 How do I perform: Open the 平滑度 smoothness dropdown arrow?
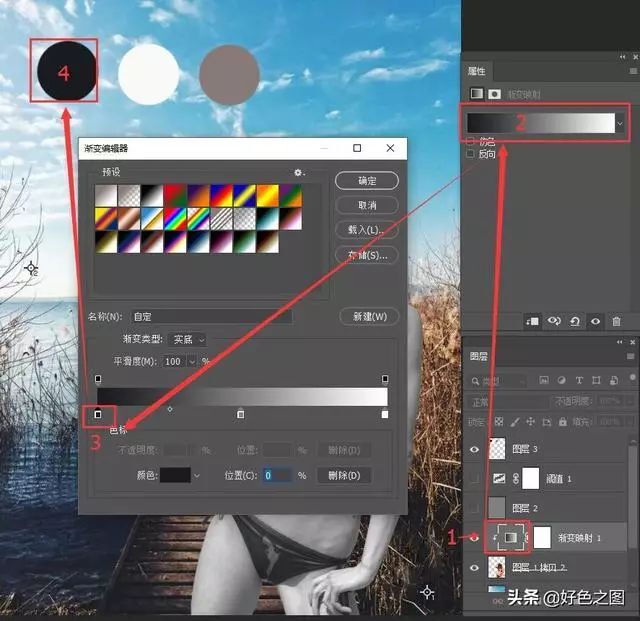(192, 361)
